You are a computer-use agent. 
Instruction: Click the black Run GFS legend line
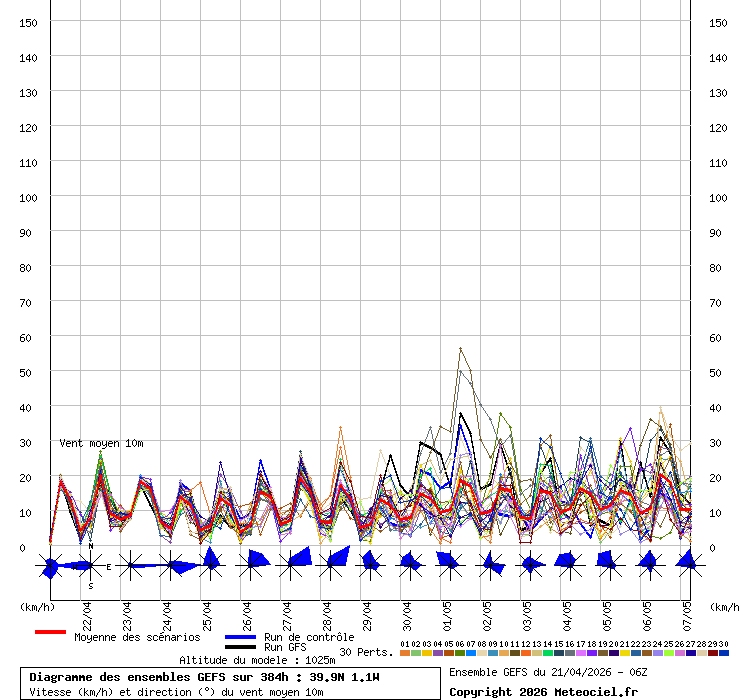(x=240, y=647)
